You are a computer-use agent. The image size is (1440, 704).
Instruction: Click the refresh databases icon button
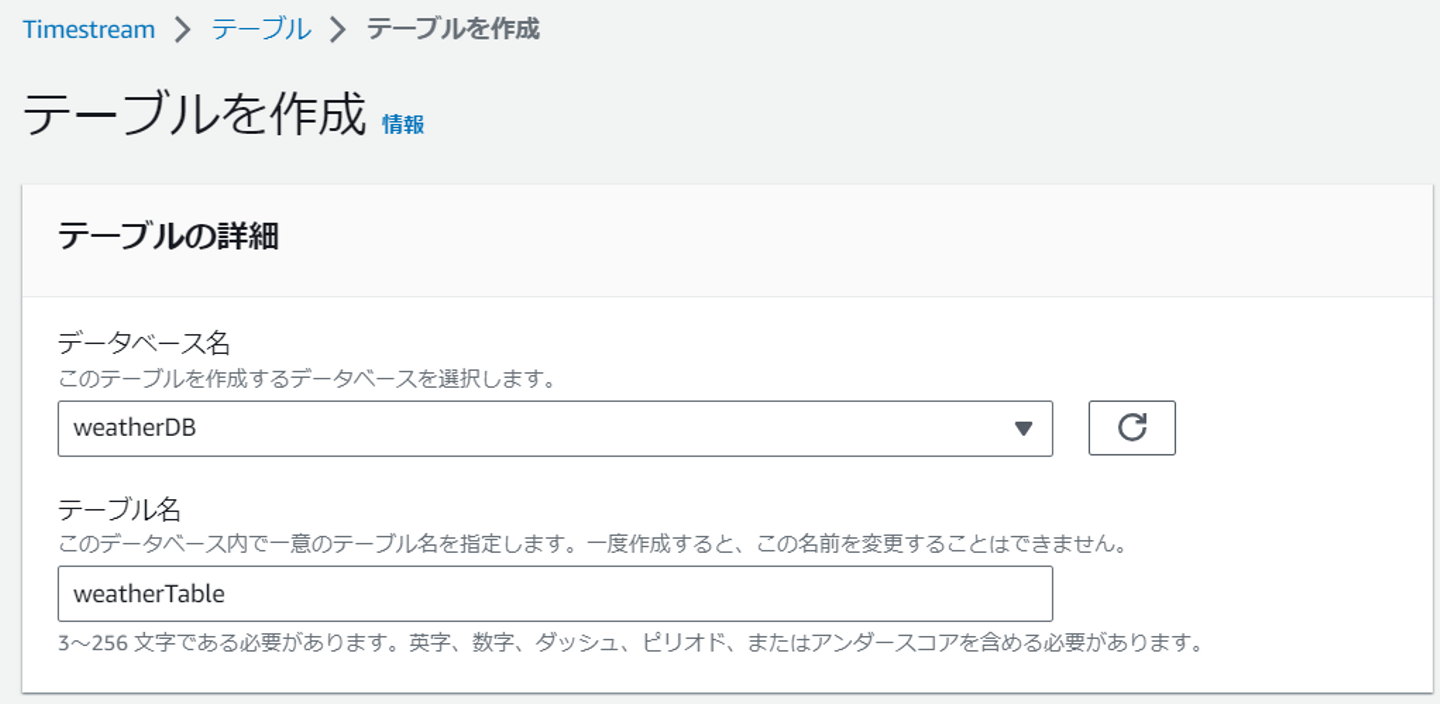click(1131, 428)
